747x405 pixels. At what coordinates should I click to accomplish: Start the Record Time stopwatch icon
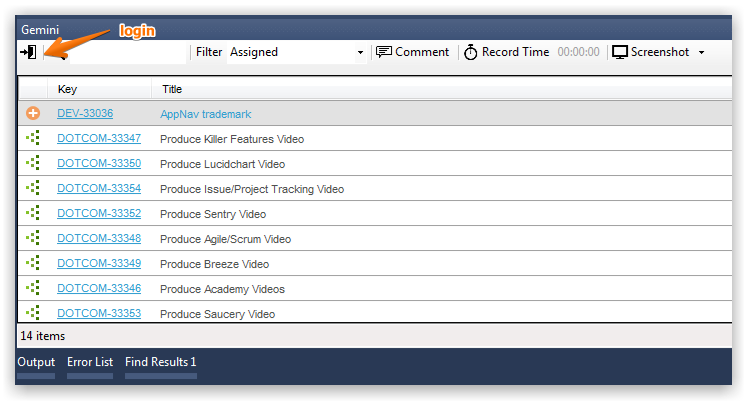[x=470, y=52]
